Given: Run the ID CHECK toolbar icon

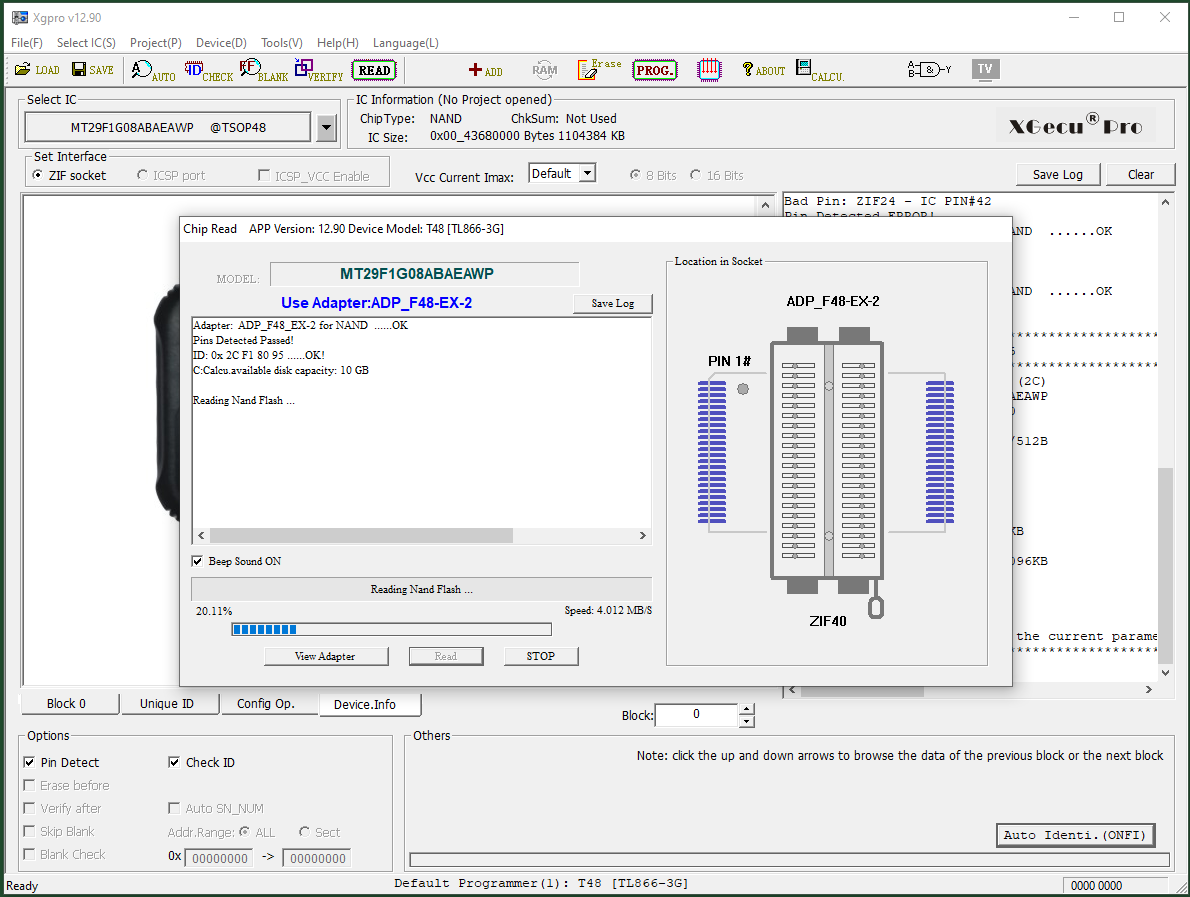Looking at the screenshot, I should click(209, 71).
